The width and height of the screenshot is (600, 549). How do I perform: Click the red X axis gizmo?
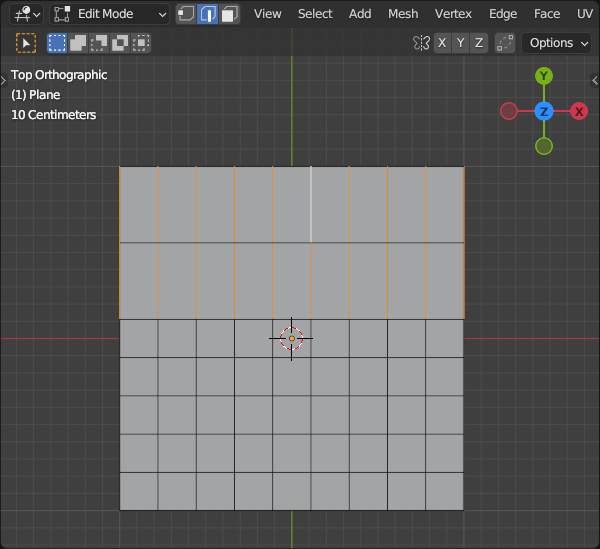[x=579, y=111]
